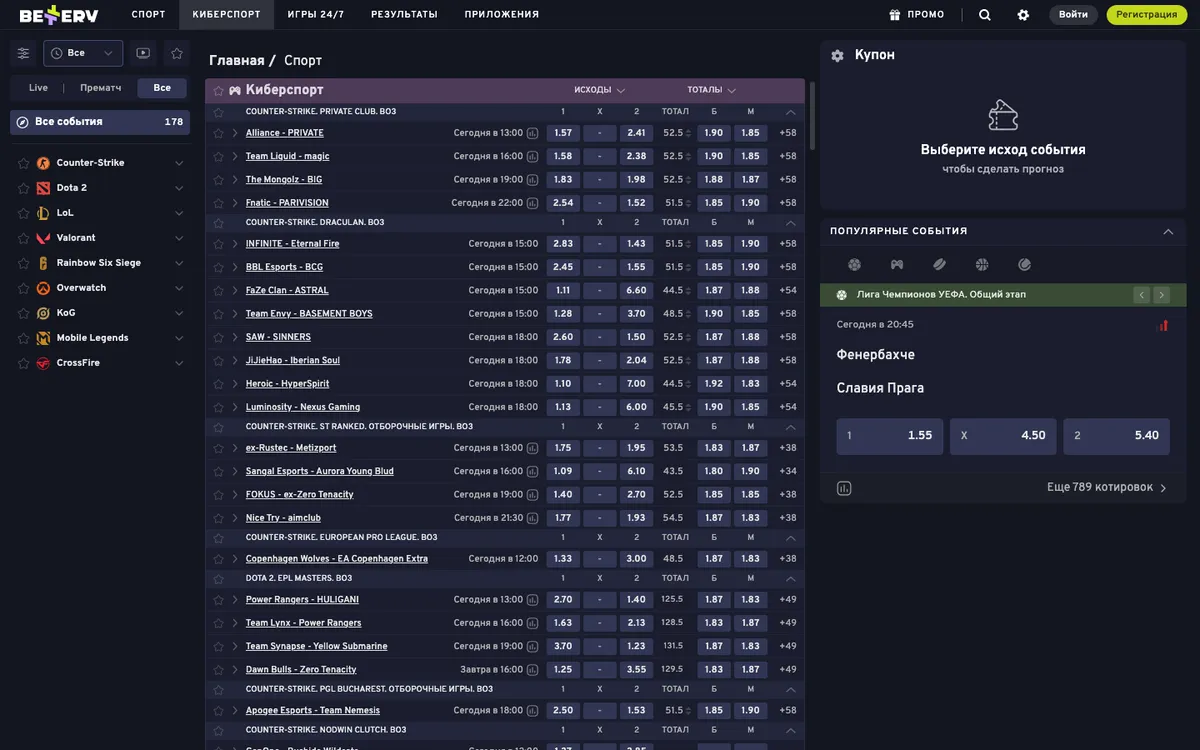Star the Team Liquid - magic match
The height and width of the screenshot is (750, 1200).
[218, 157]
